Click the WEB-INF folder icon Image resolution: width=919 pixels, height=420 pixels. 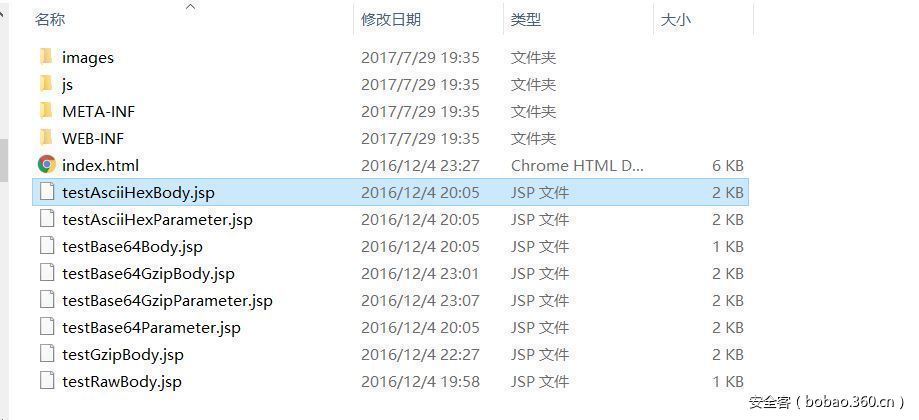pyautogui.click(x=46, y=138)
